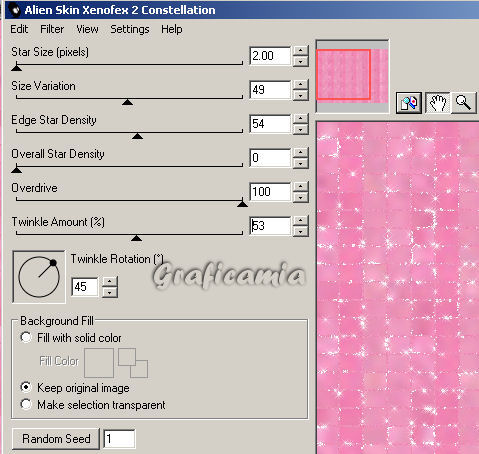Screen dimensions: 479x454
Task: Decrease Overdrive value with down arrow
Action: coord(301,198)
